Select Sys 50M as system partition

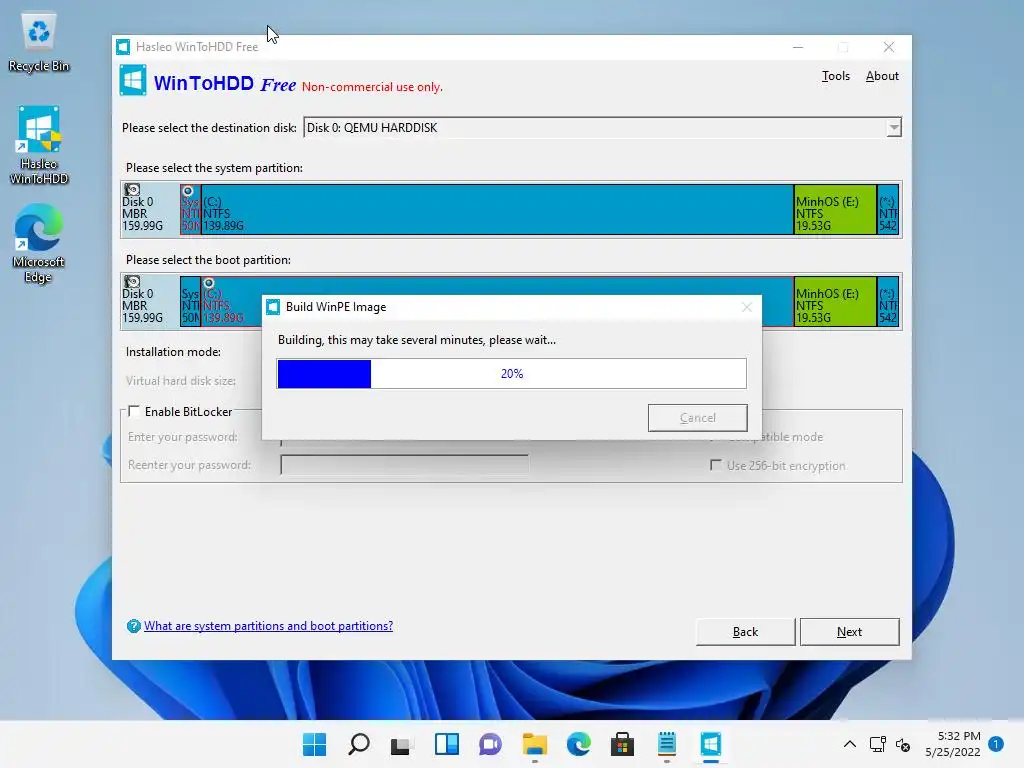tap(190, 210)
